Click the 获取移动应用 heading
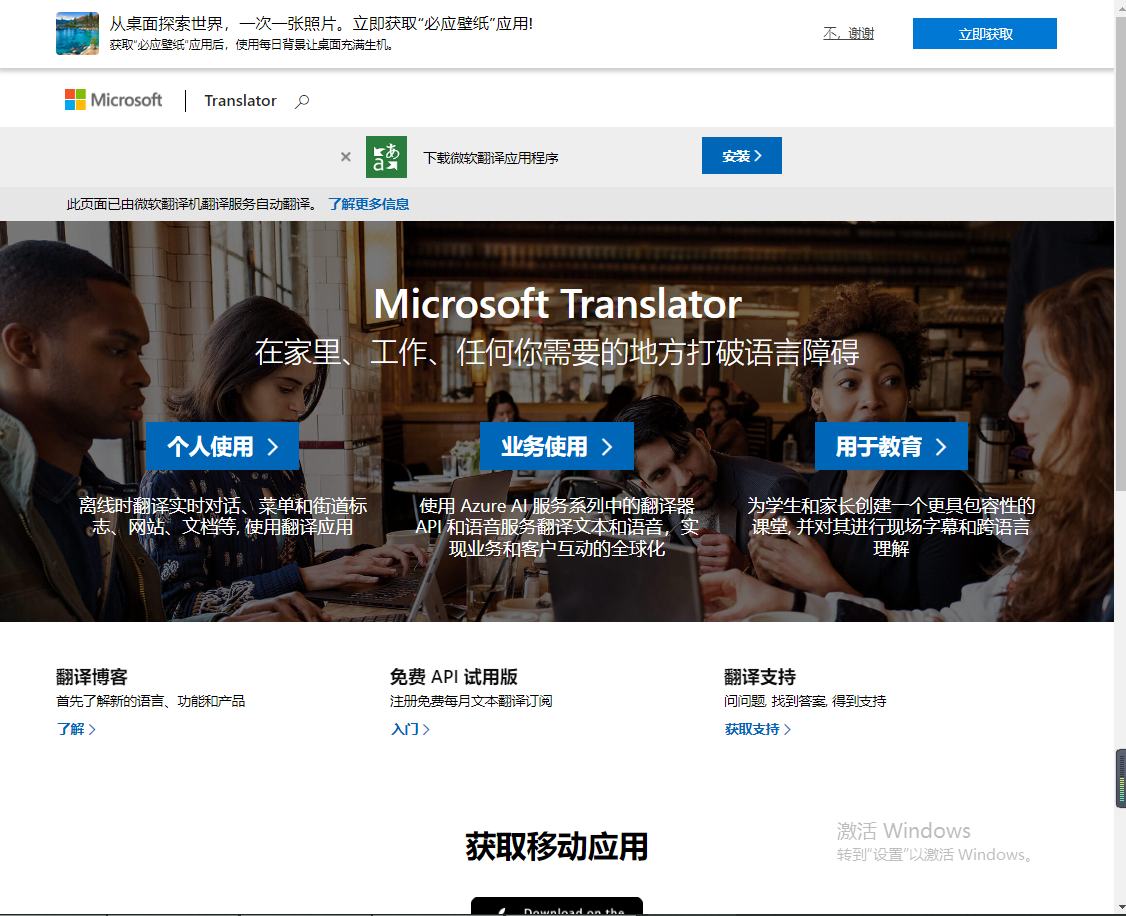1126x916 pixels. 557,847
